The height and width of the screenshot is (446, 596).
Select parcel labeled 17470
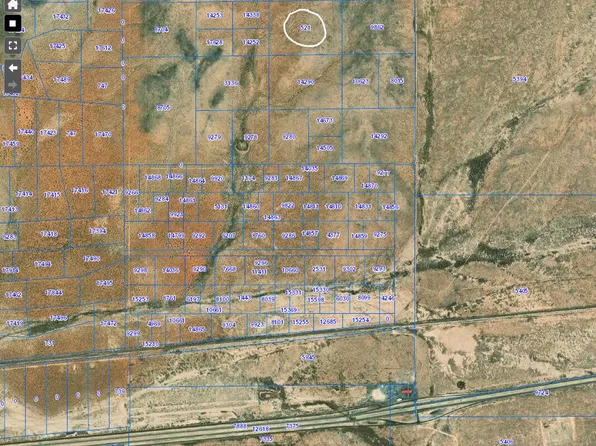tap(103, 134)
